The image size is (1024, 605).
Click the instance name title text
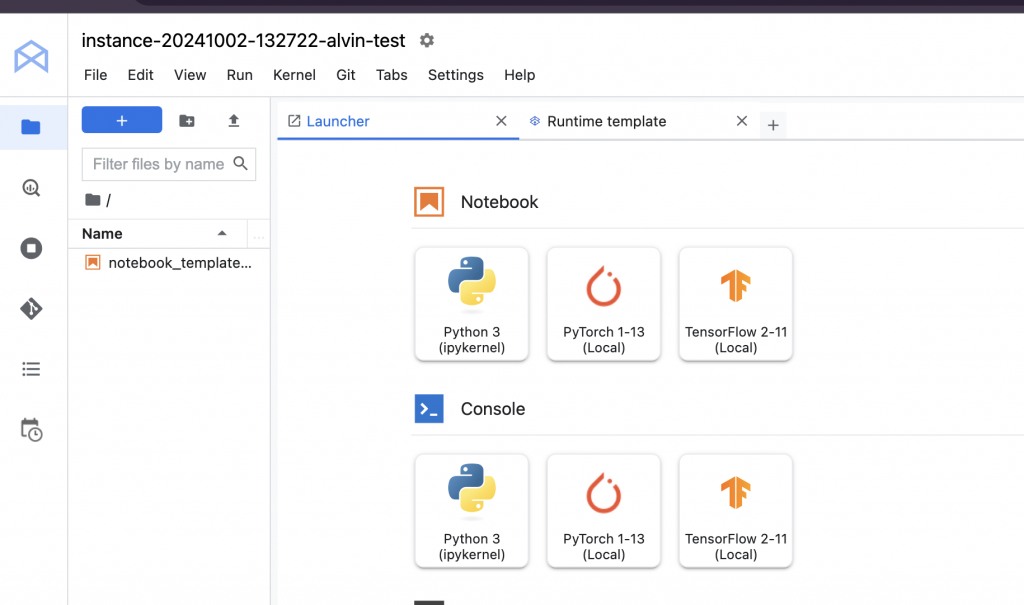tap(243, 41)
